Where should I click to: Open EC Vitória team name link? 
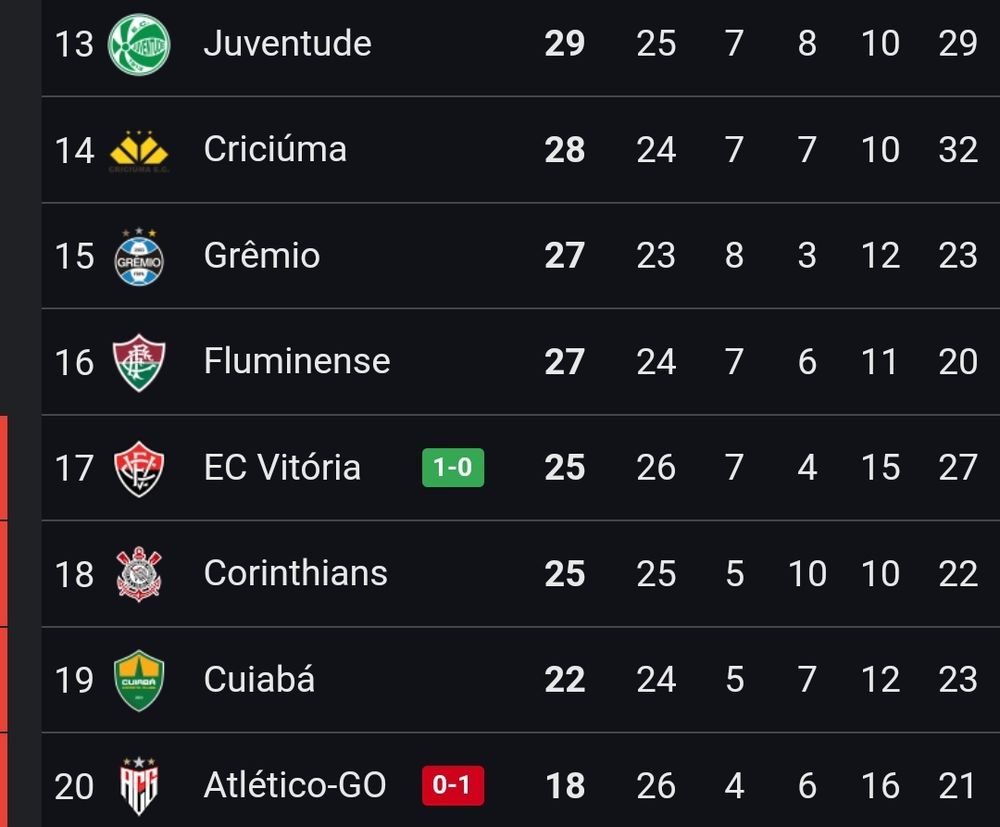[282, 468]
